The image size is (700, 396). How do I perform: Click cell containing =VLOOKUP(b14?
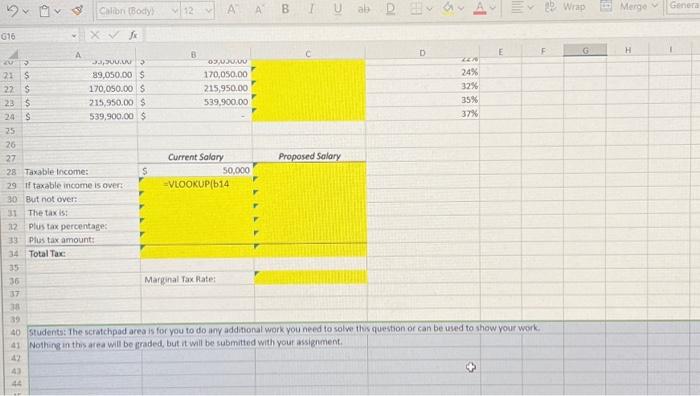[196, 184]
